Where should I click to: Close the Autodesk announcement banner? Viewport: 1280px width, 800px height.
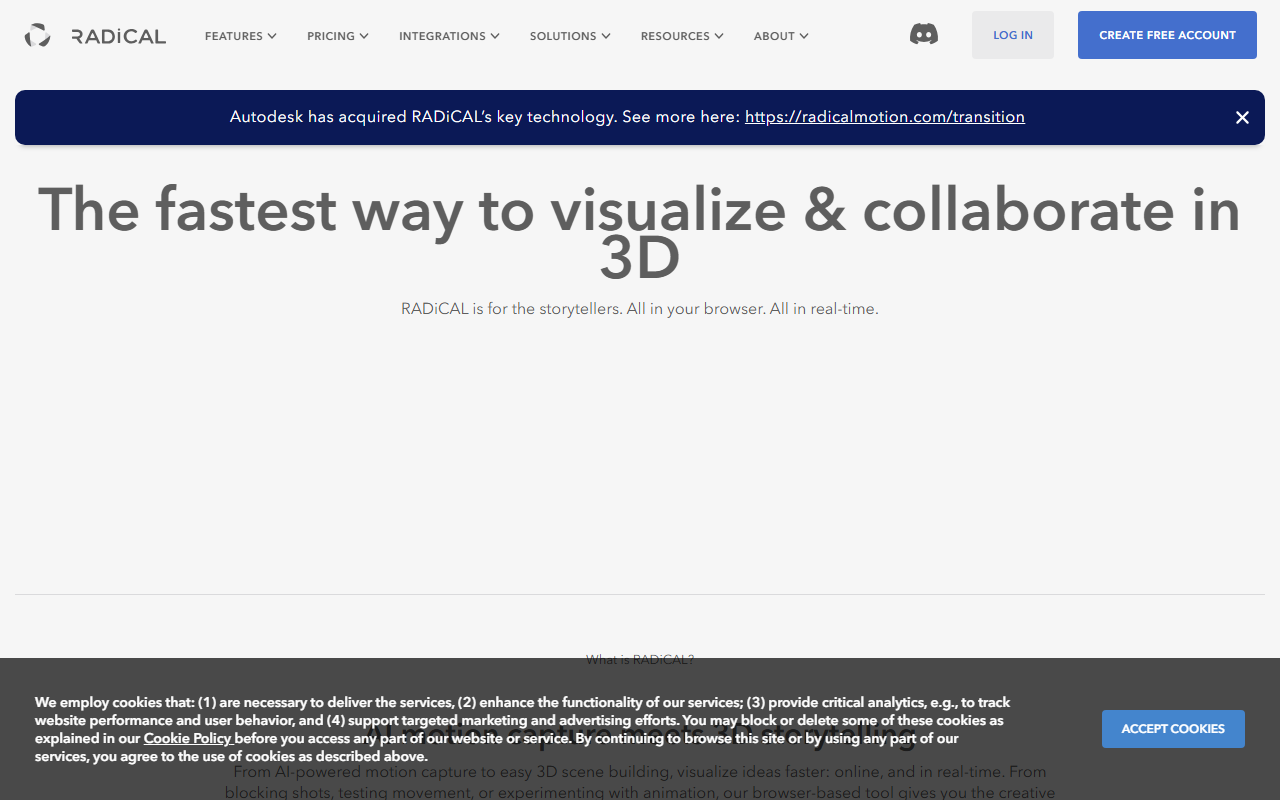(1242, 117)
